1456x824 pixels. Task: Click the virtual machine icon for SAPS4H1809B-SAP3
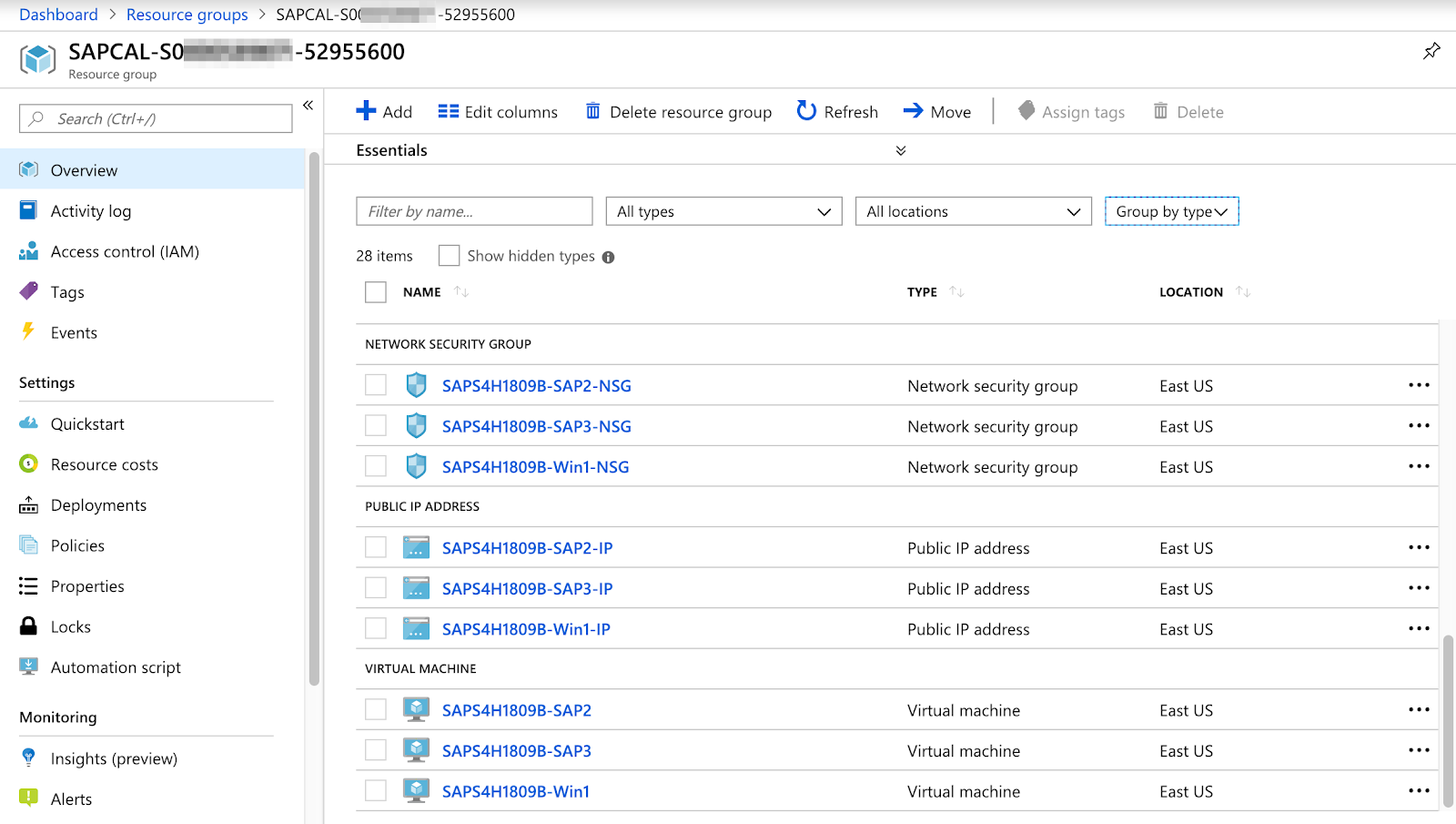(x=416, y=750)
